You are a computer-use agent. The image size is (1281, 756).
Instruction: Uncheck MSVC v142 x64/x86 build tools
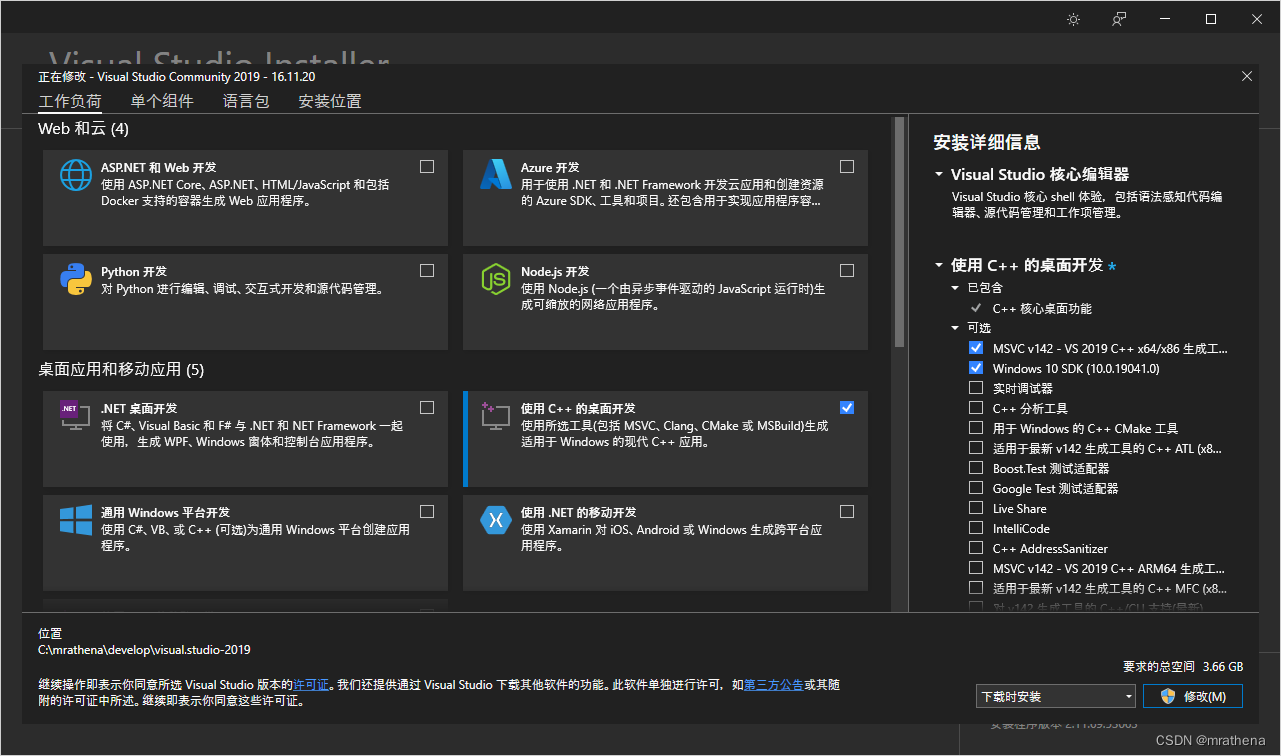tap(976, 348)
